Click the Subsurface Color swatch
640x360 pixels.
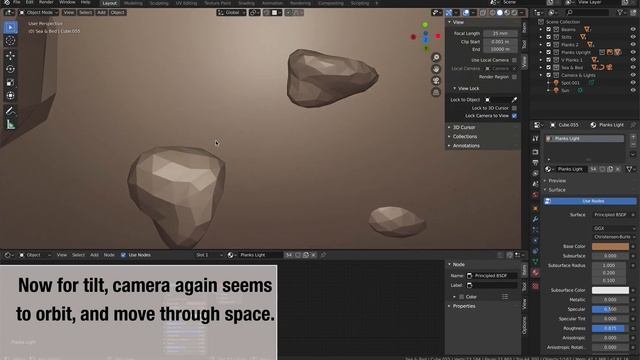click(x=610, y=290)
